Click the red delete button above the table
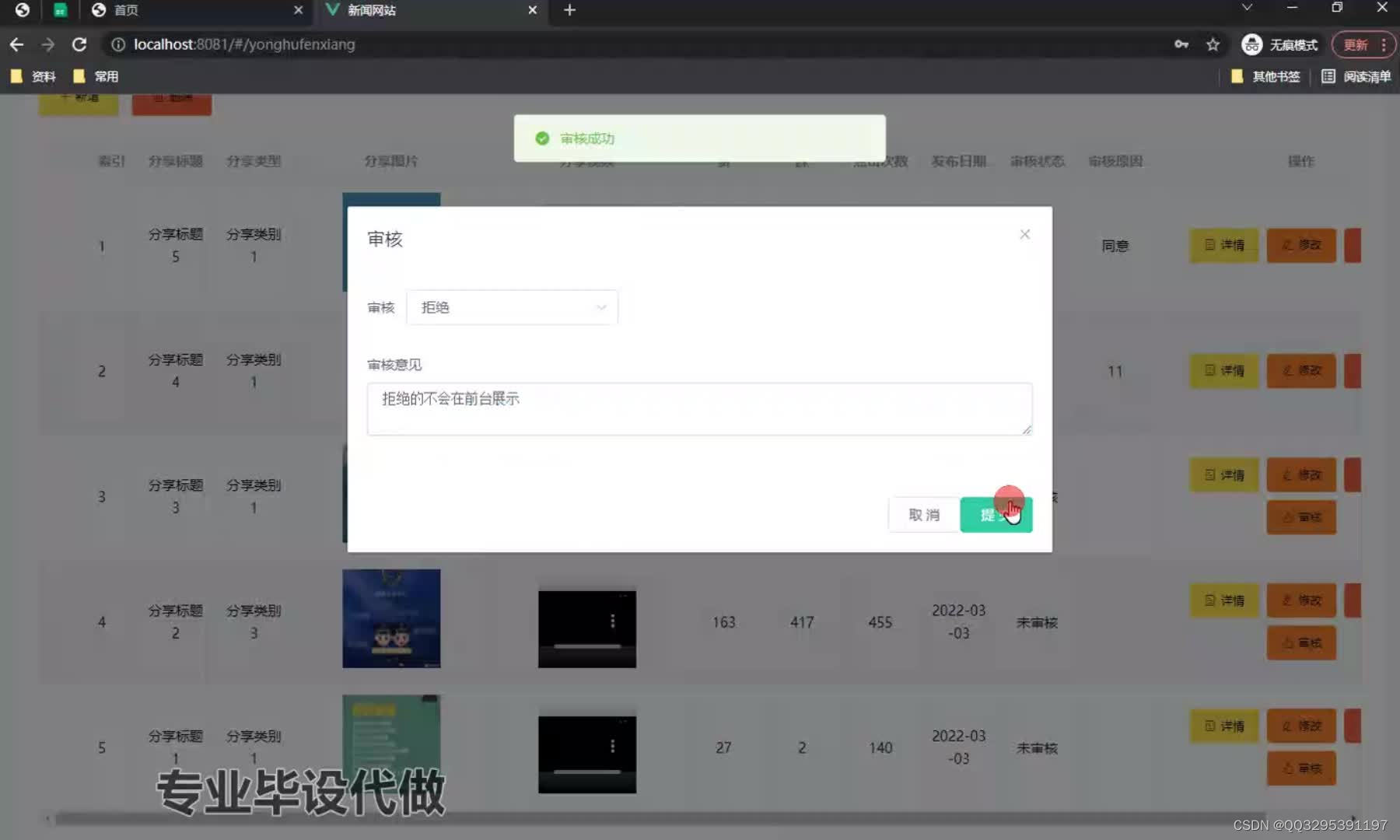The width and height of the screenshot is (1400, 840). [172, 103]
